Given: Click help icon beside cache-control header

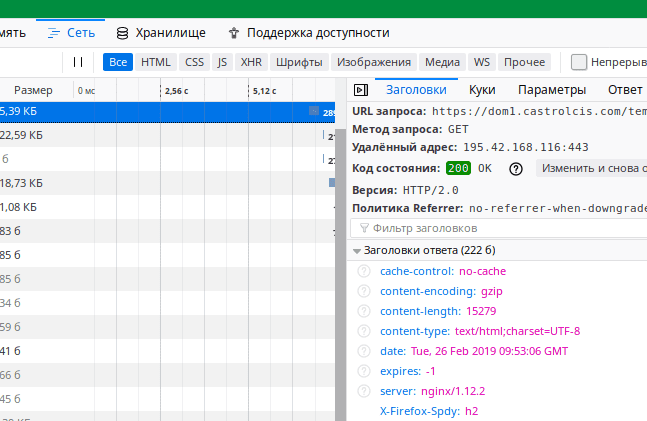Looking at the screenshot, I should pos(365,271).
